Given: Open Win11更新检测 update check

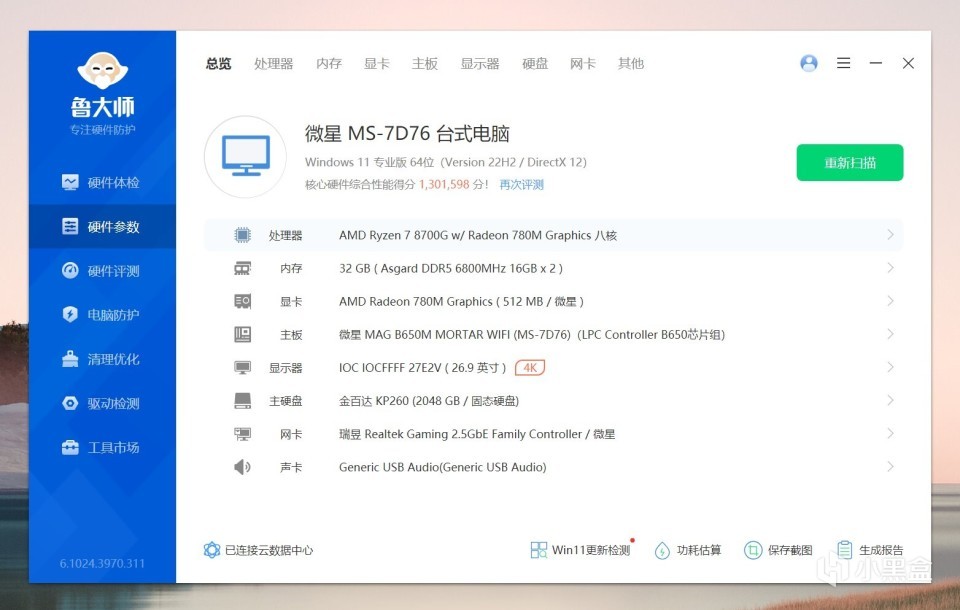Looking at the screenshot, I should [x=580, y=550].
